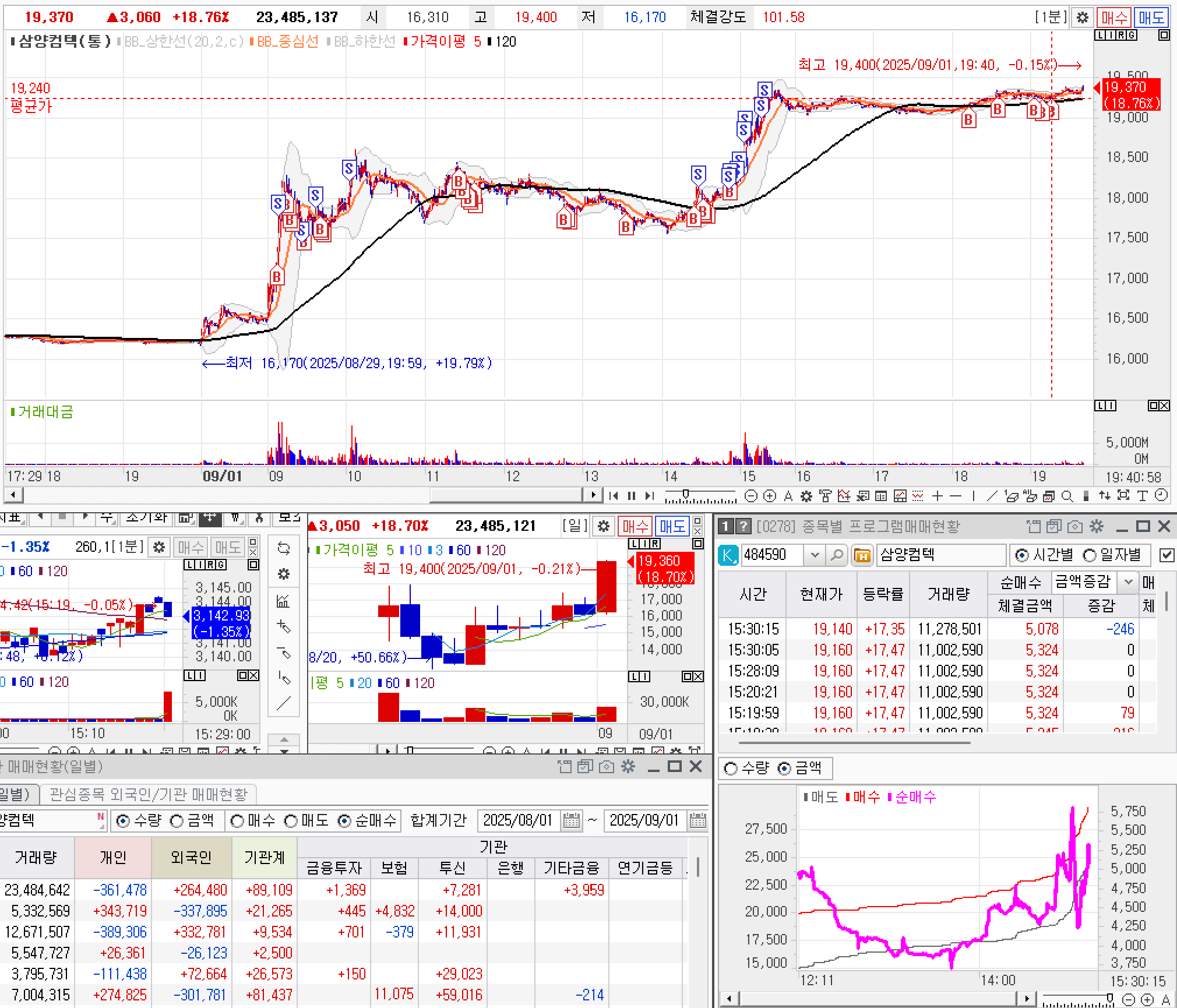1177x1008 pixels.
Task: Expand the 금액증감 dropdown
Action: [x=1129, y=581]
